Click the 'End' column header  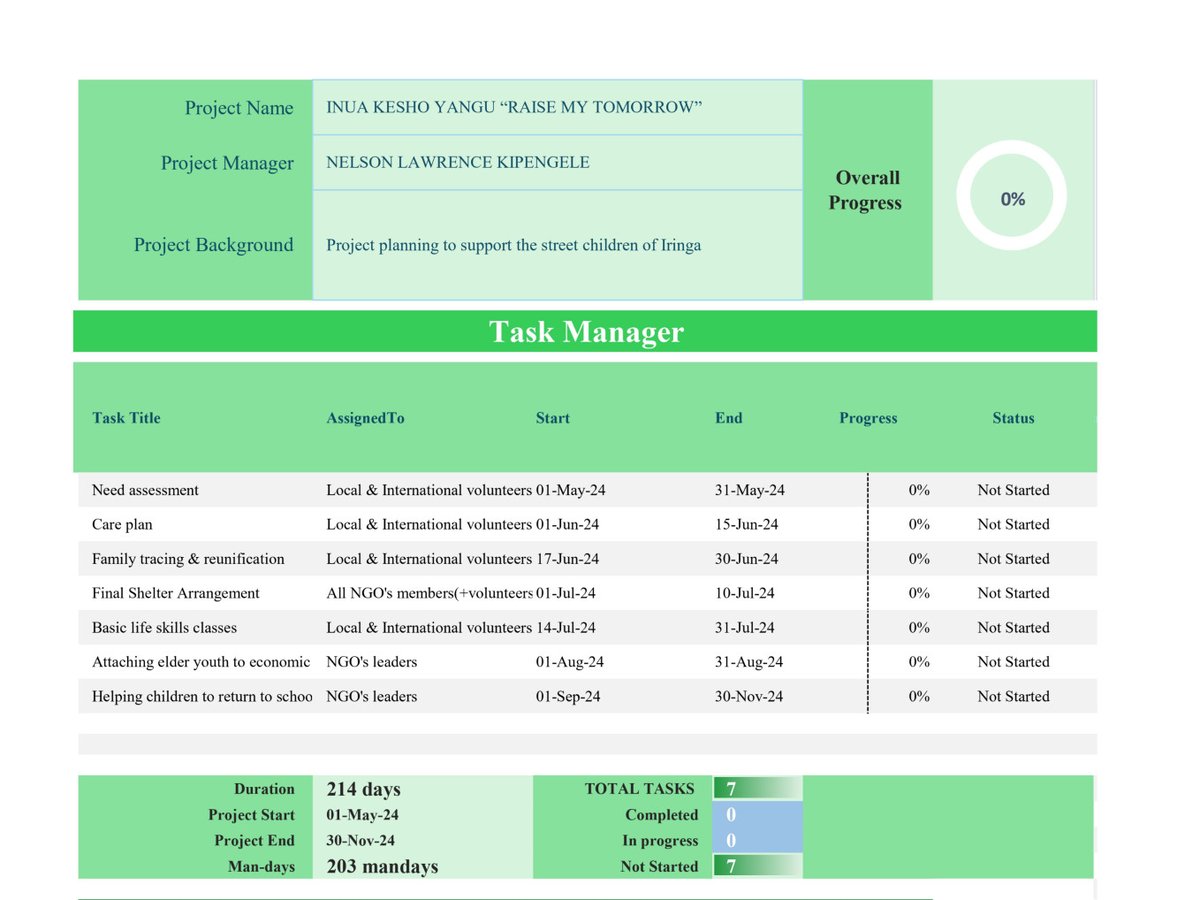pyautogui.click(x=728, y=418)
